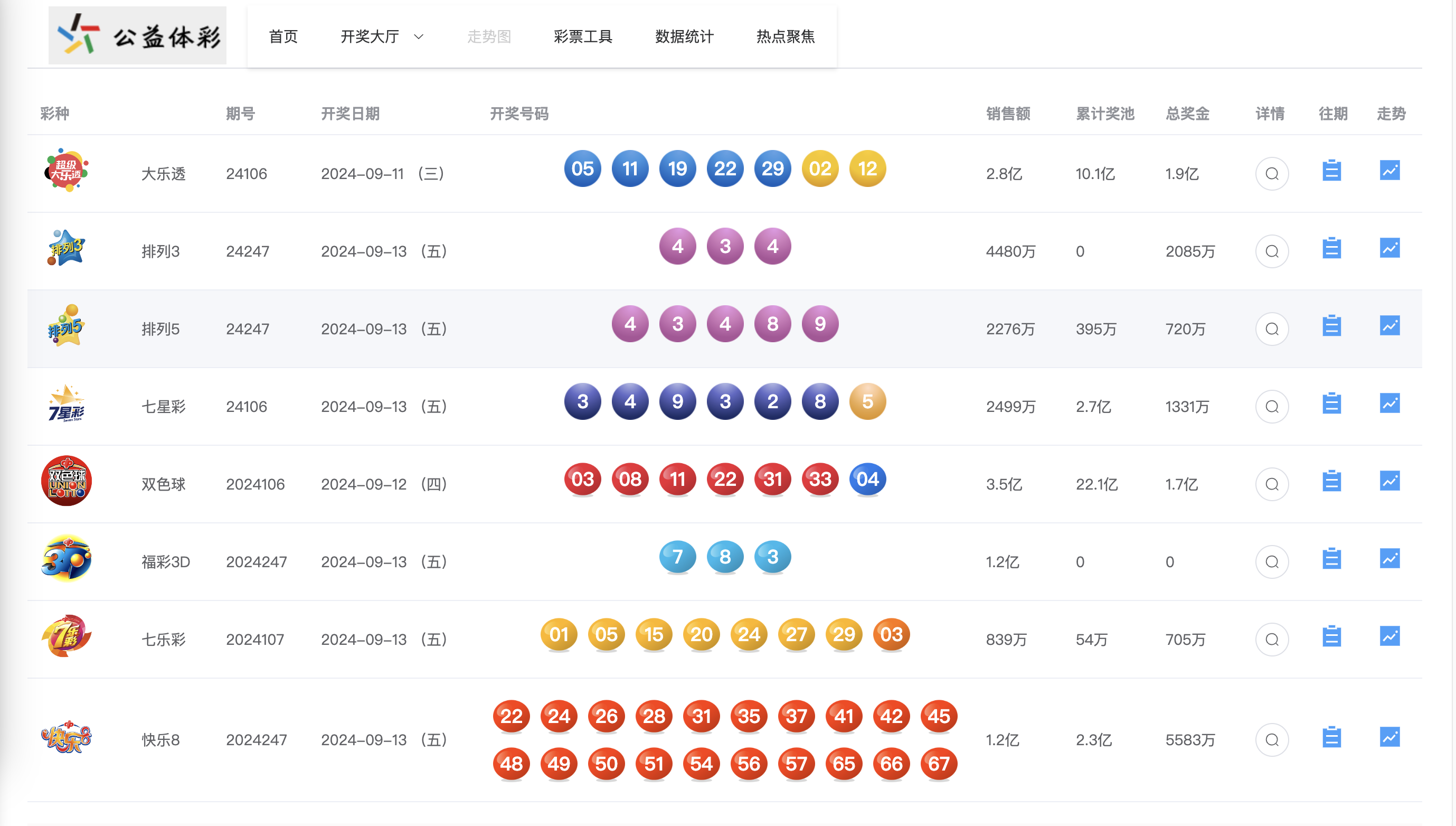Open past draws clipboard for 七乐彩
1456x826 pixels.
coord(1331,636)
